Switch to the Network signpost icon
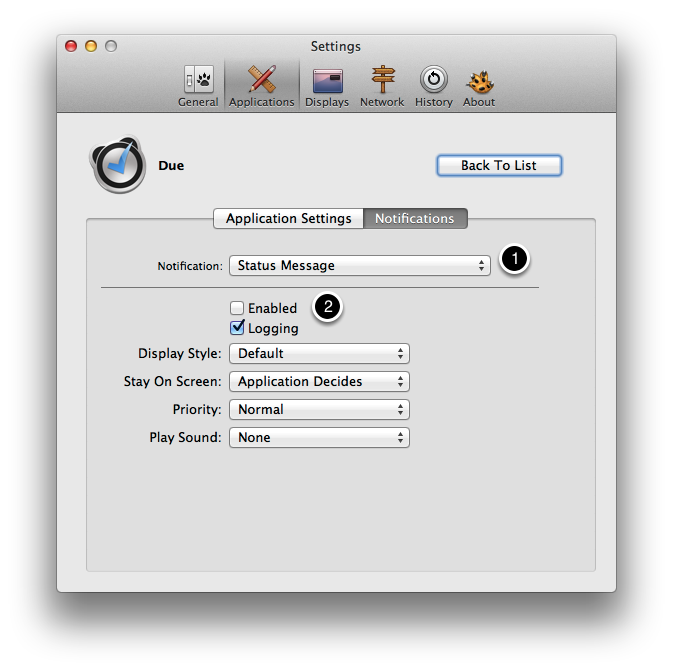The width and height of the screenshot is (673, 671). coord(382,85)
